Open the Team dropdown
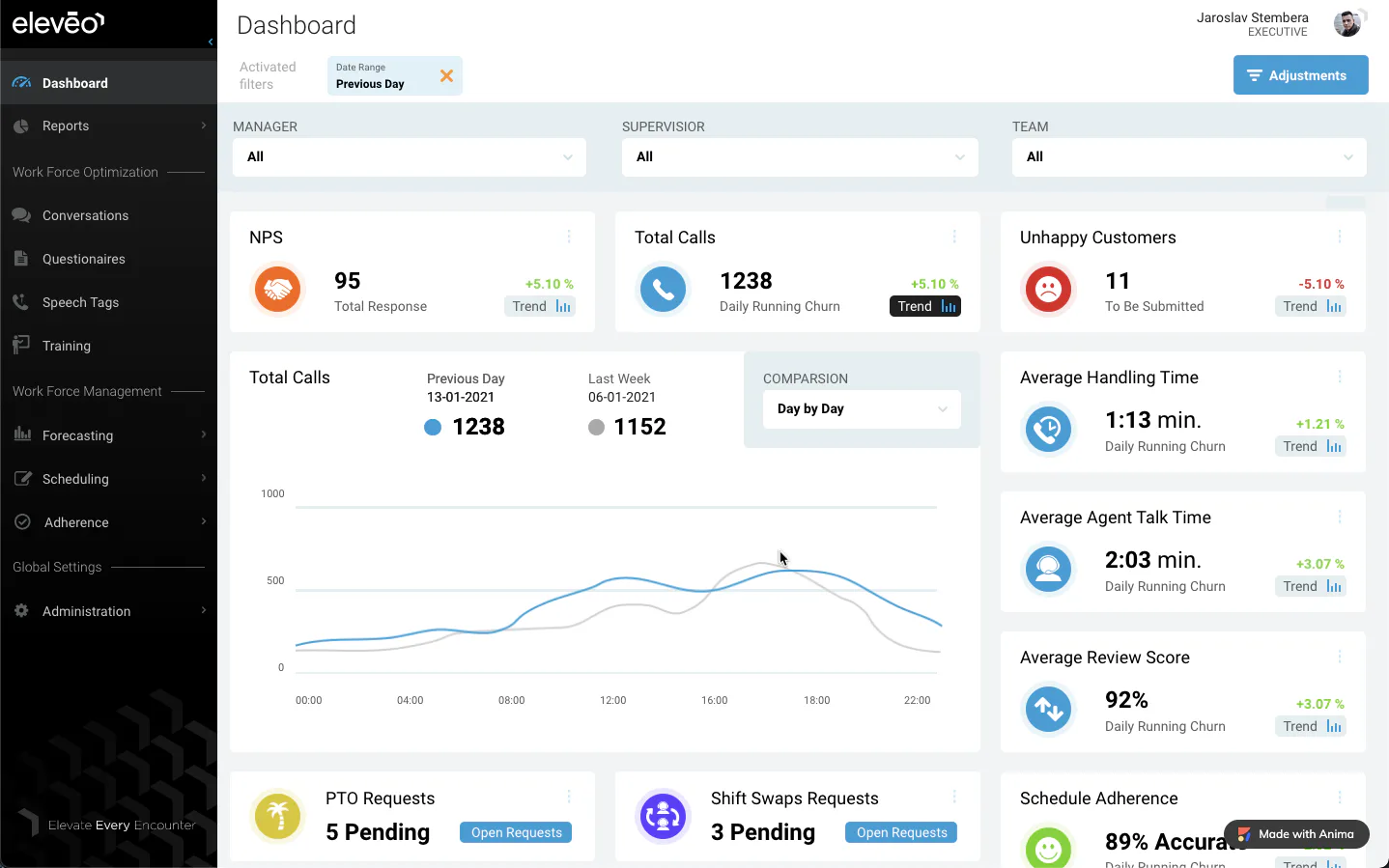 coord(1189,157)
